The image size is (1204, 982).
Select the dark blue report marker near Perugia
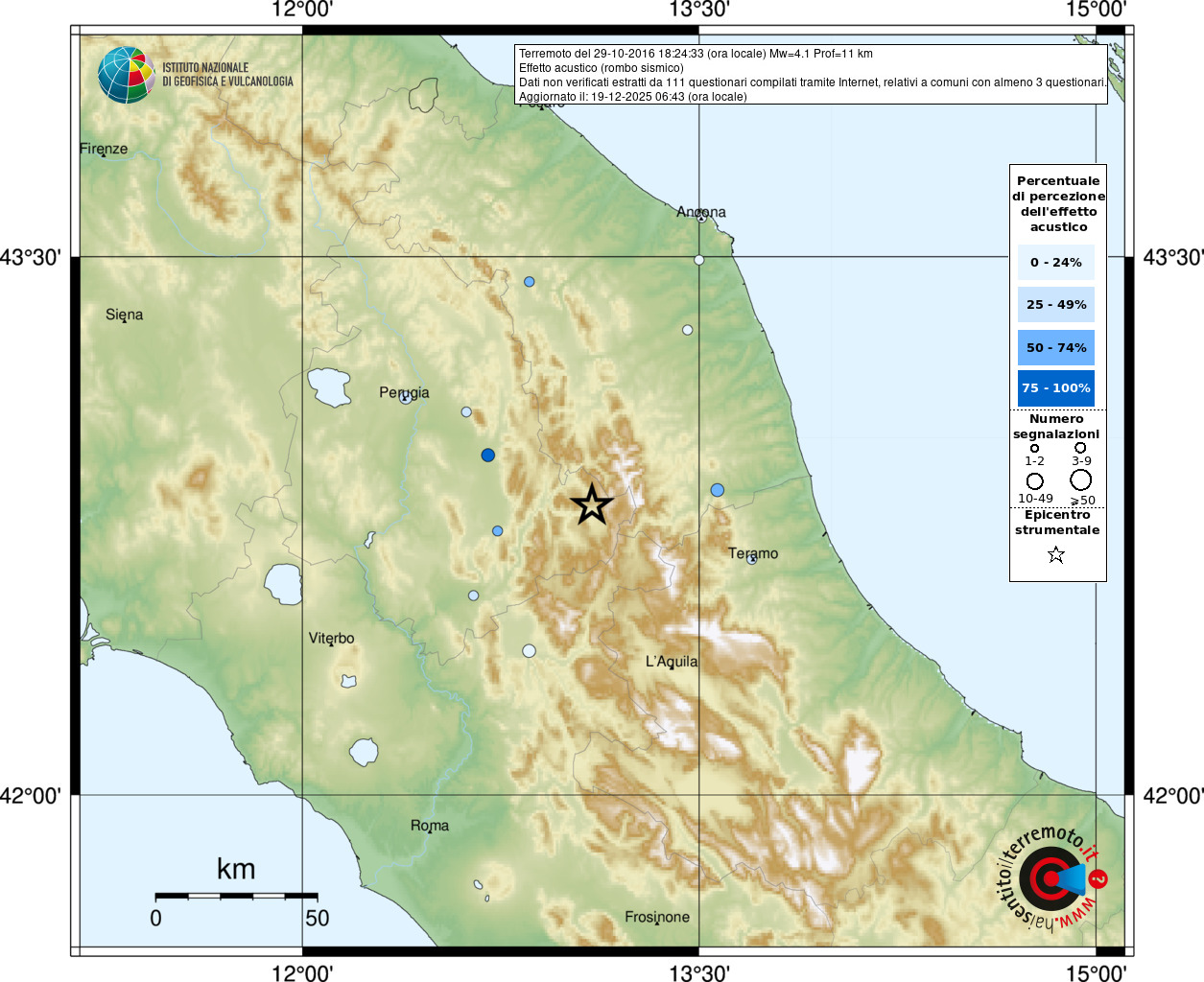coord(487,456)
